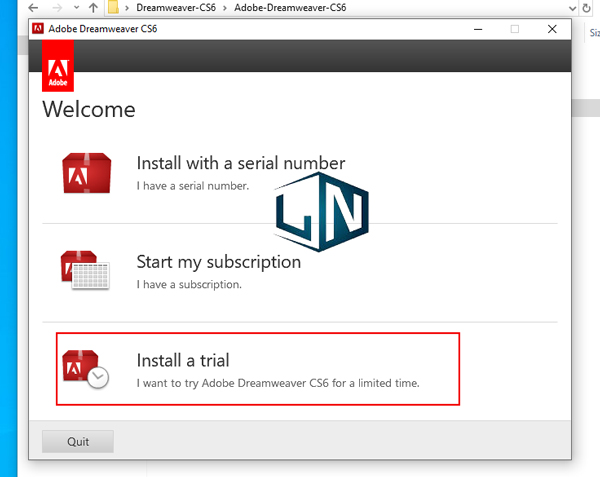
Task: Click the trial package clock icon
Action: [85, 369]
